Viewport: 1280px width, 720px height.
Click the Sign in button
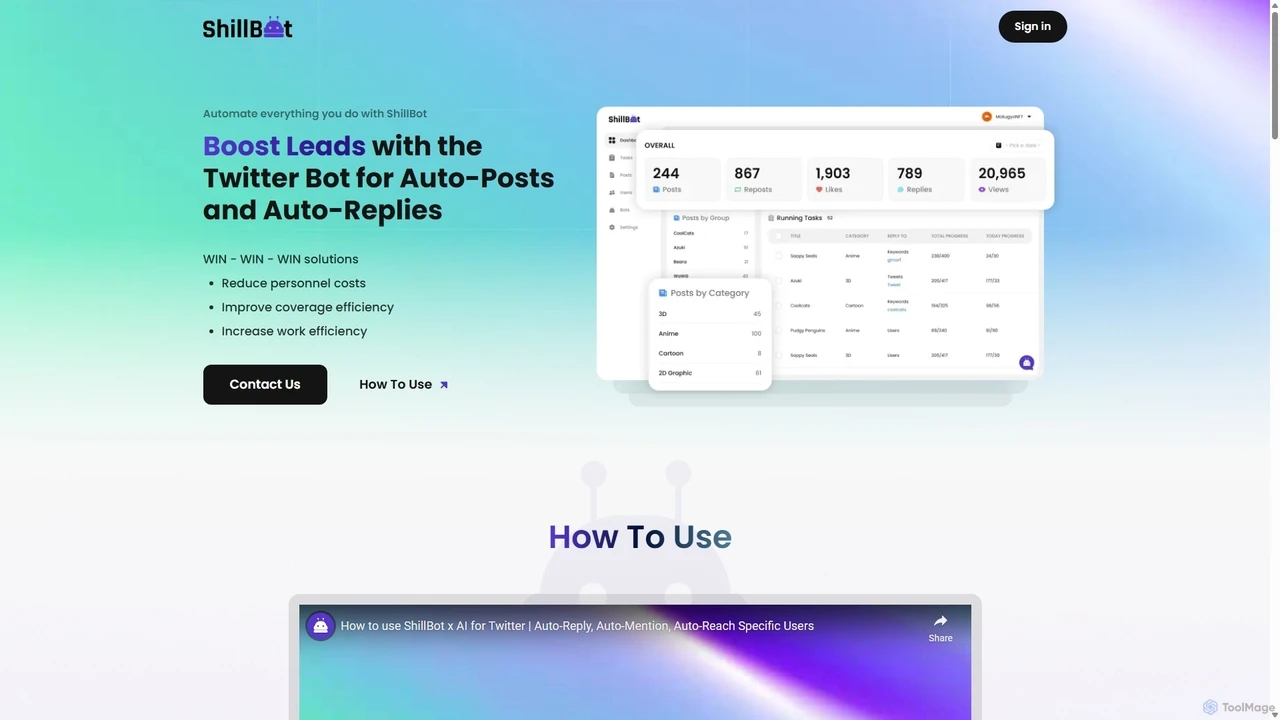(x=1032, y=27)
